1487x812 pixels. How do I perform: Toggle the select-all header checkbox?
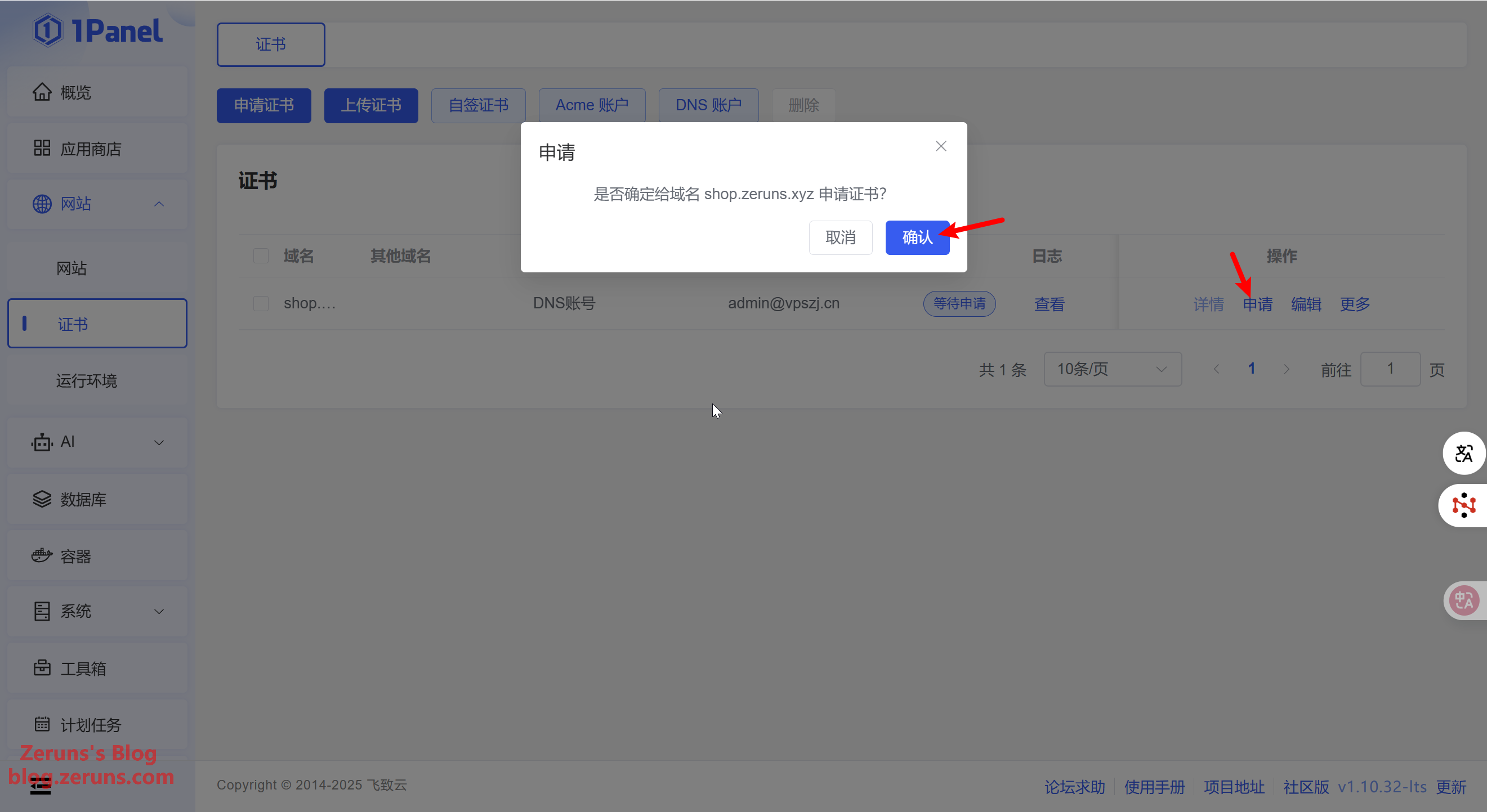(x=261, y=255)
